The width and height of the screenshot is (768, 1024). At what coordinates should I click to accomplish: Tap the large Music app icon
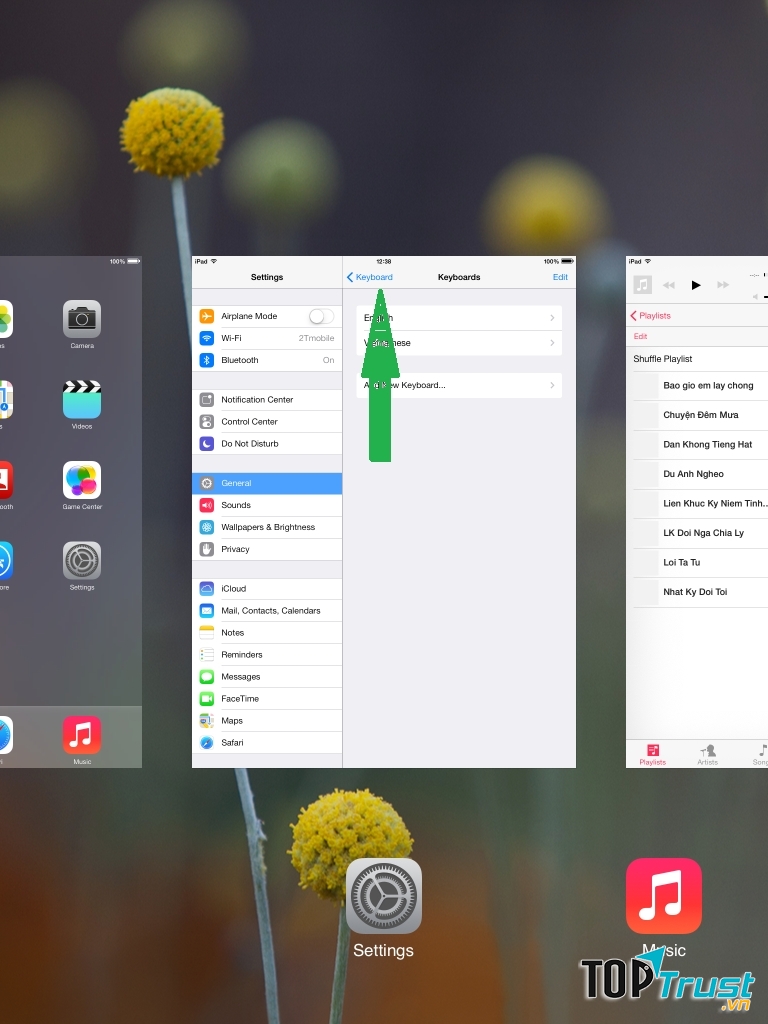coord(663,896)
